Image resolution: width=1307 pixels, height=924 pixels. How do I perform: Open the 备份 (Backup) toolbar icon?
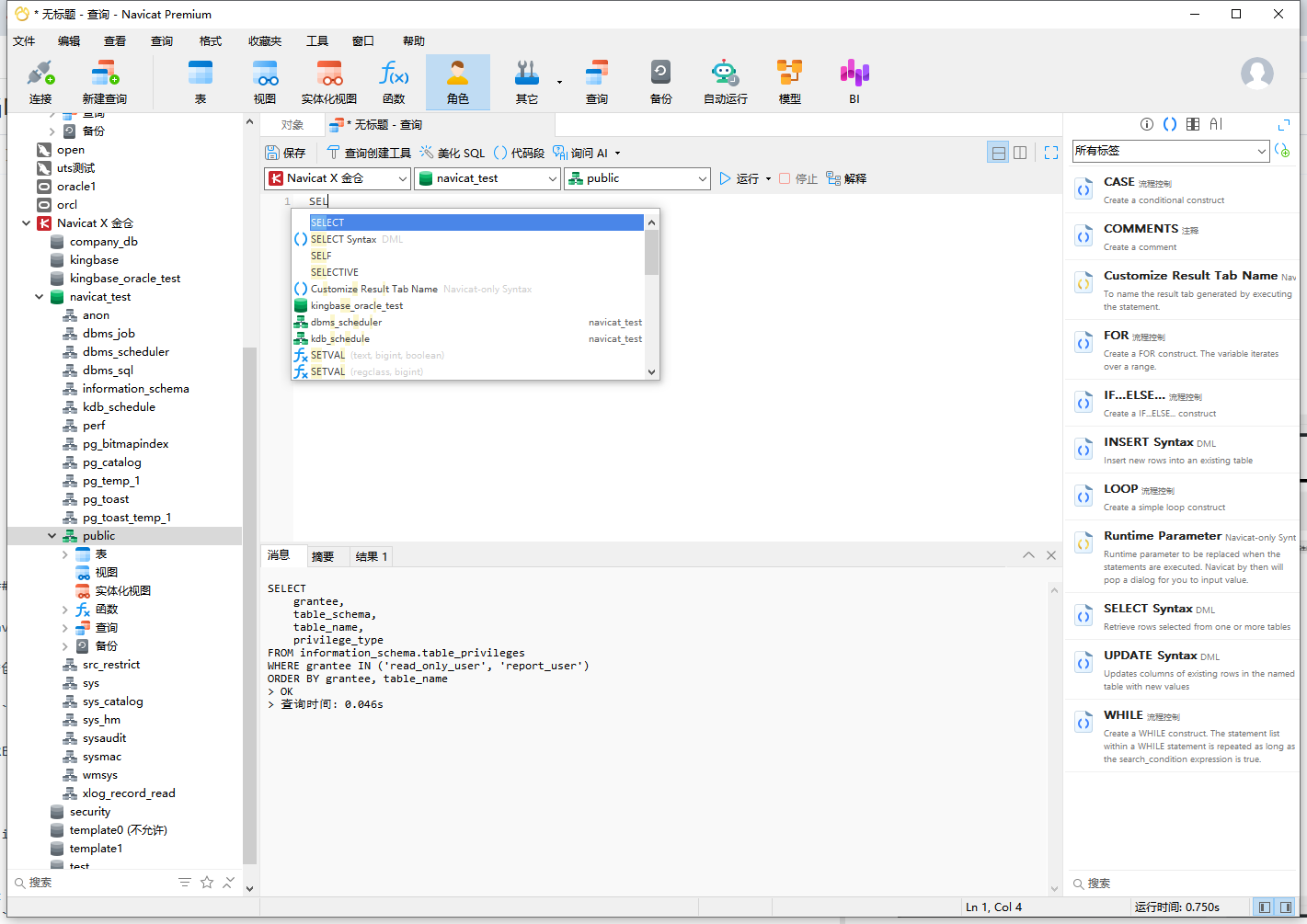click(661, 83)
